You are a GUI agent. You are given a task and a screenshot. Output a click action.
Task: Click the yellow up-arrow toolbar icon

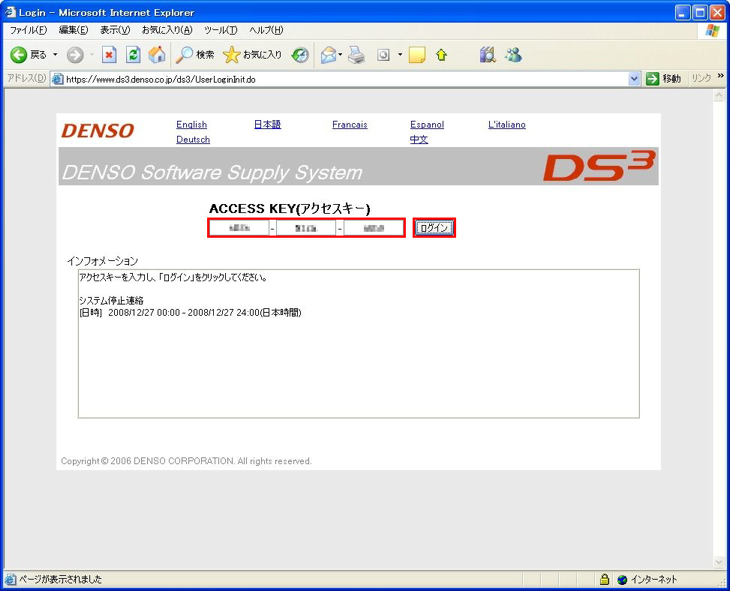pyautogui.click(x=441, y=55)
